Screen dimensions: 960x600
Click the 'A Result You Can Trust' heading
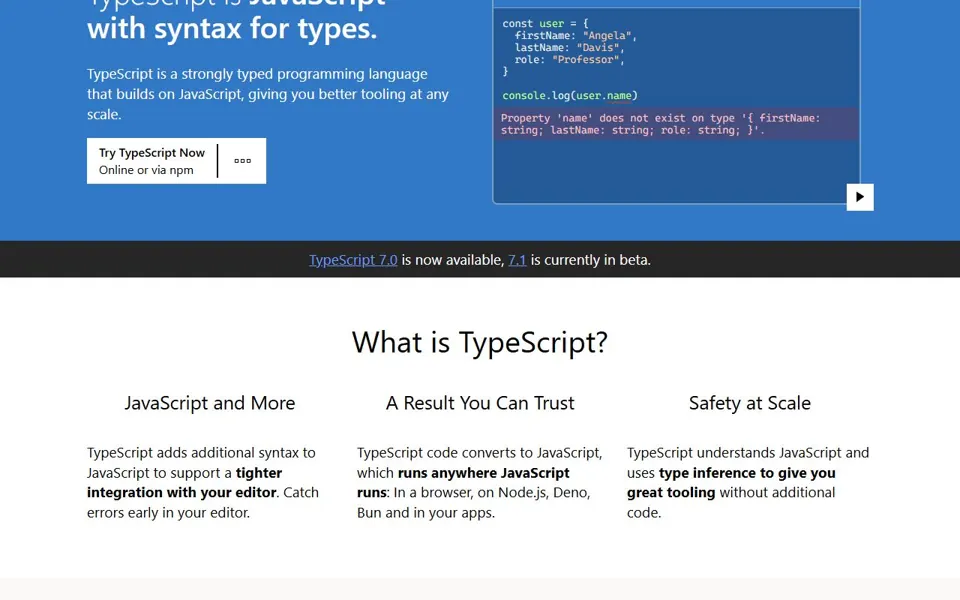480,403
